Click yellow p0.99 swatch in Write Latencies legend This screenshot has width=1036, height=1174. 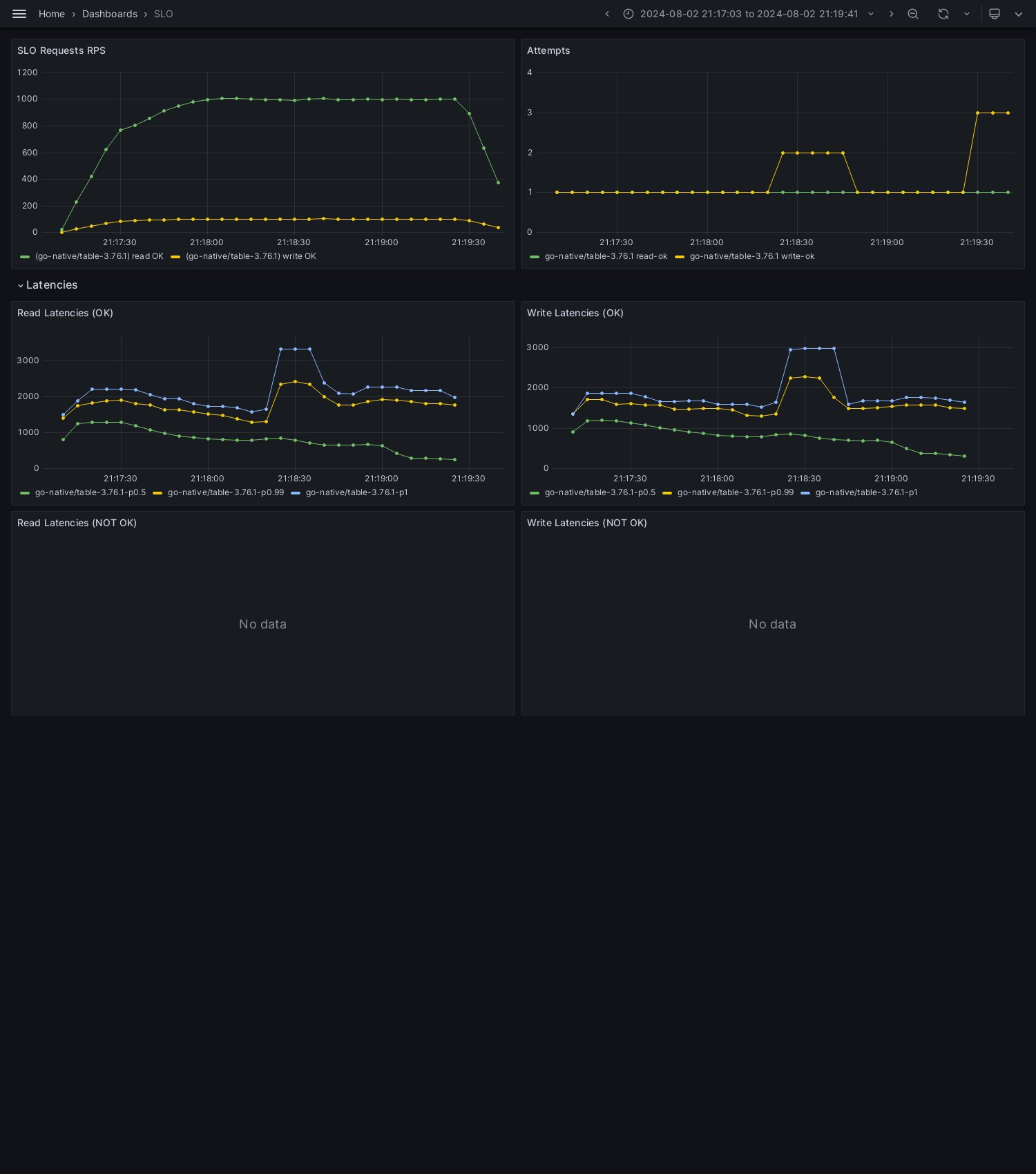667,493
